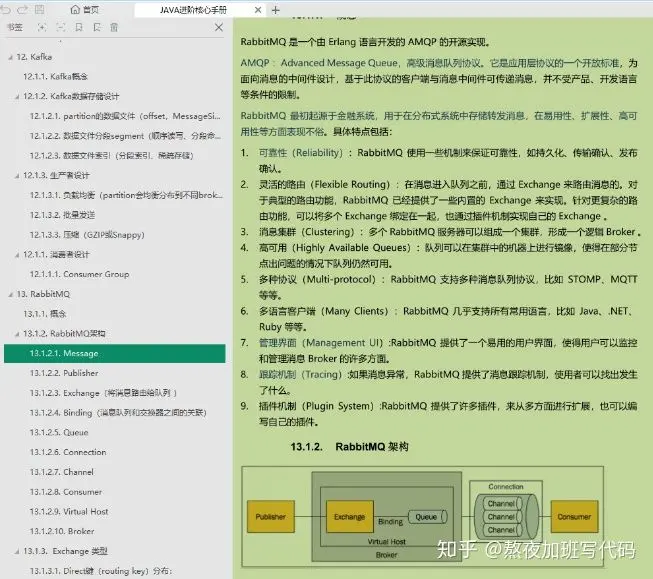The image size is (653, 579).
Task: Collapse the 13. RabbitMQ bookmark
Action: (x=10, y=295)
